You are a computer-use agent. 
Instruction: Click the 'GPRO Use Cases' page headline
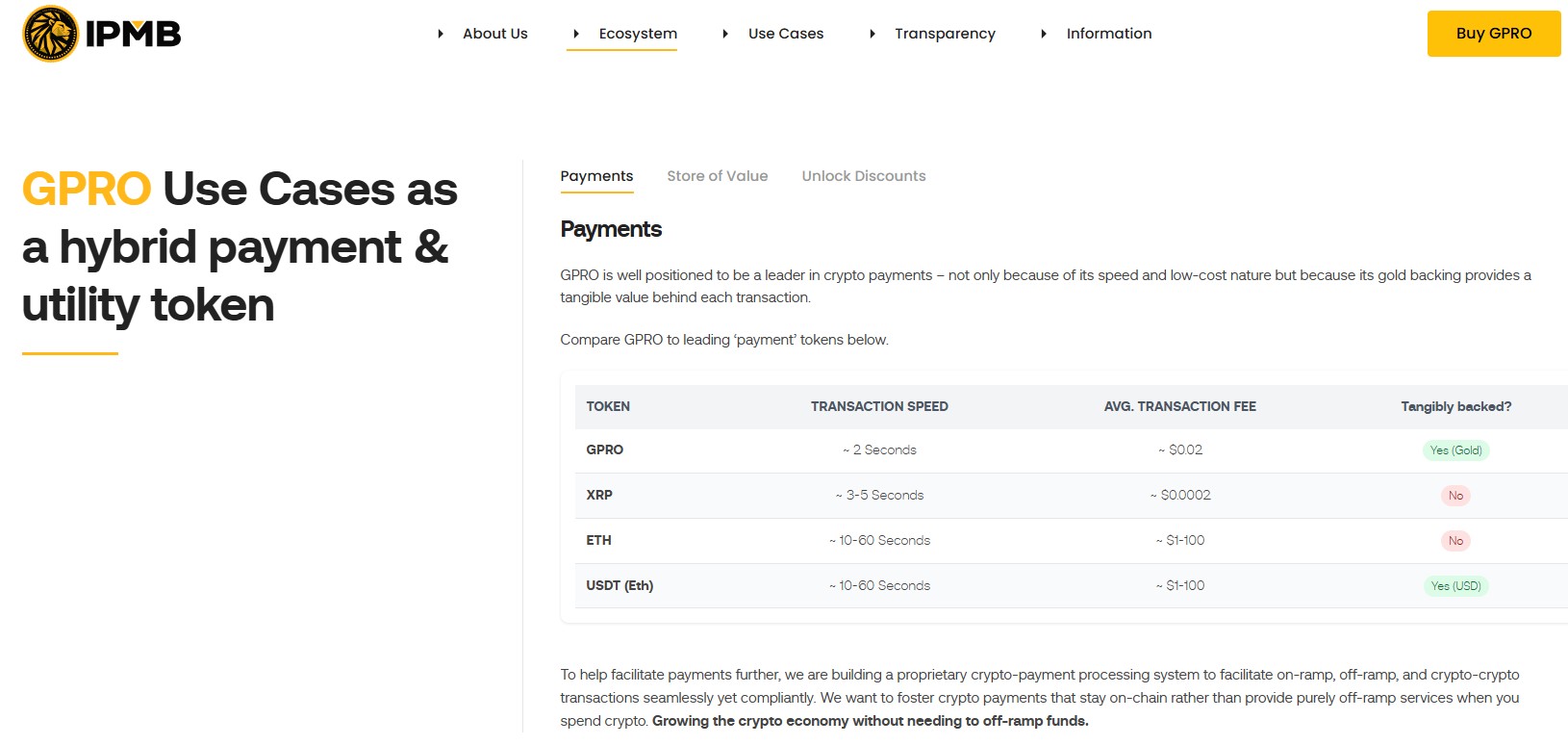click(240, 246)
